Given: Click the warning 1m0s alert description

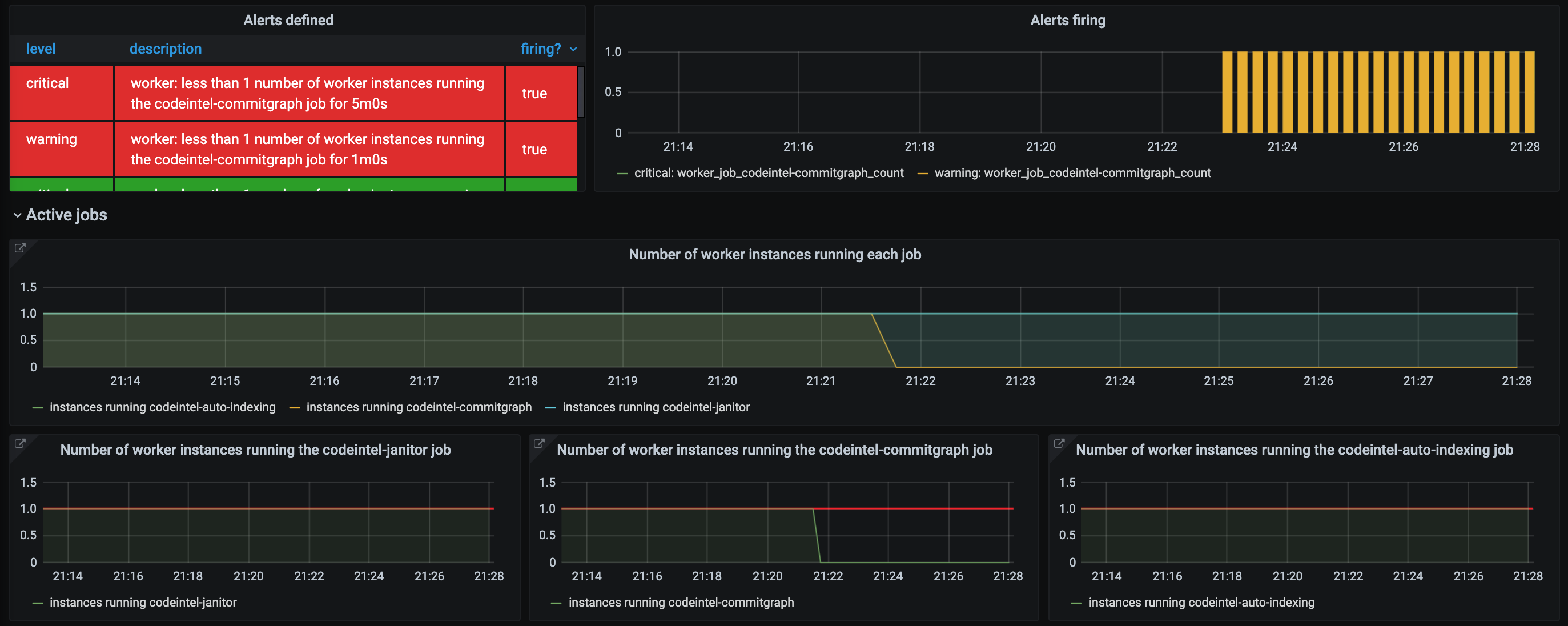Looking at the screenshot, I should coord(309,149).
